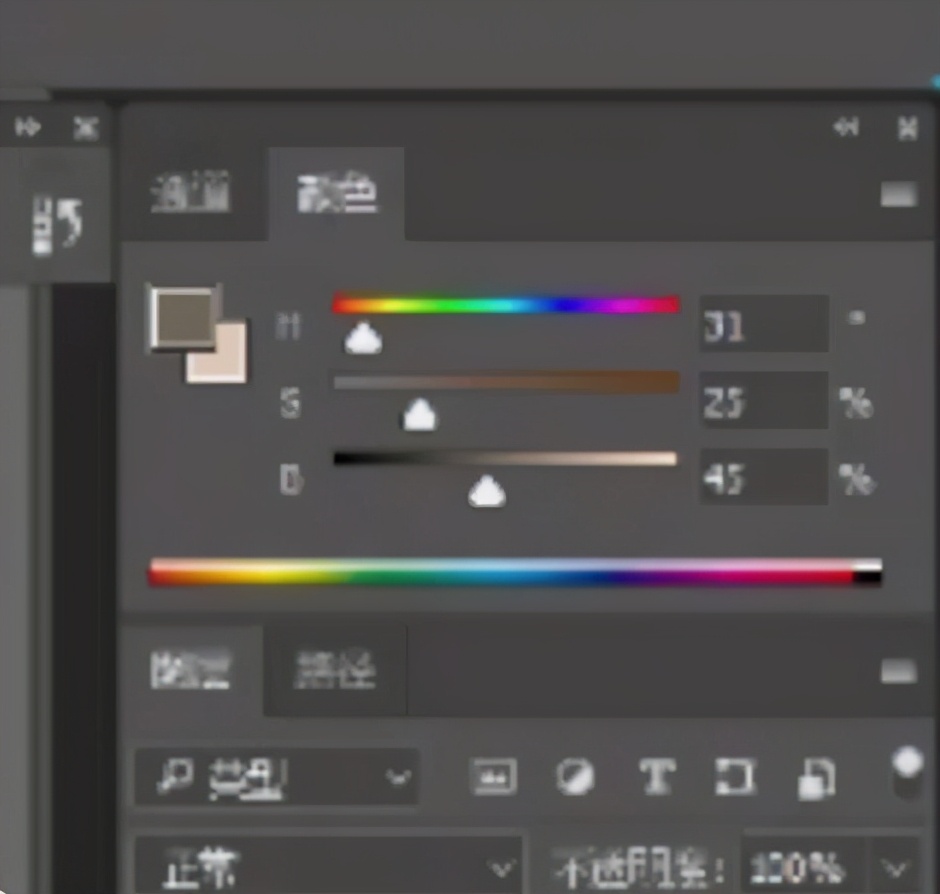Switch to the 通道 (Channels) tab
Screen dimensions: 940x894
pos(191,192)
